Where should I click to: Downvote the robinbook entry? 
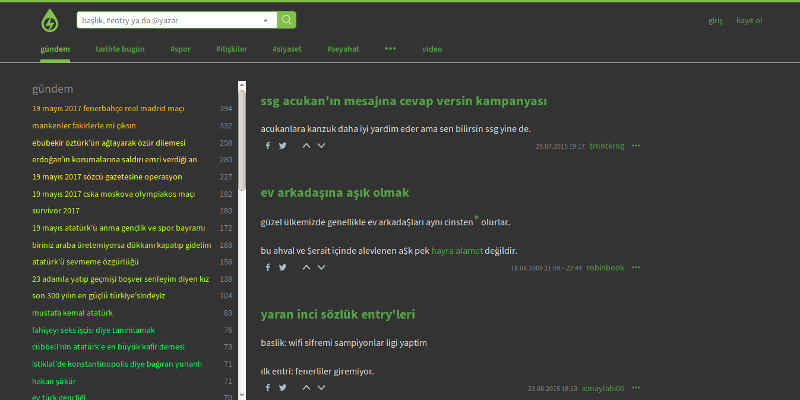tap(321, 267)
